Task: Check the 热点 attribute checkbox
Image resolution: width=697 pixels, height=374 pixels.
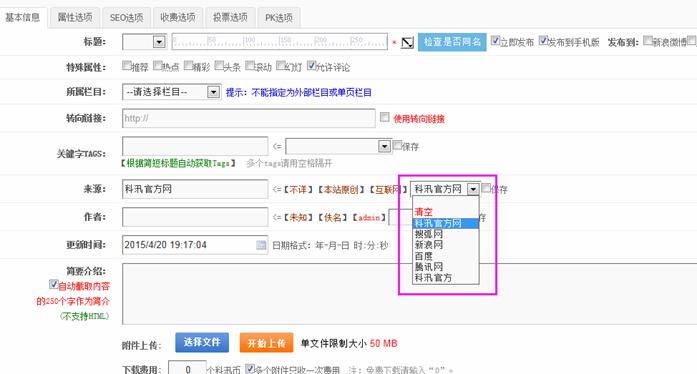Action: (x=157, y=66)
